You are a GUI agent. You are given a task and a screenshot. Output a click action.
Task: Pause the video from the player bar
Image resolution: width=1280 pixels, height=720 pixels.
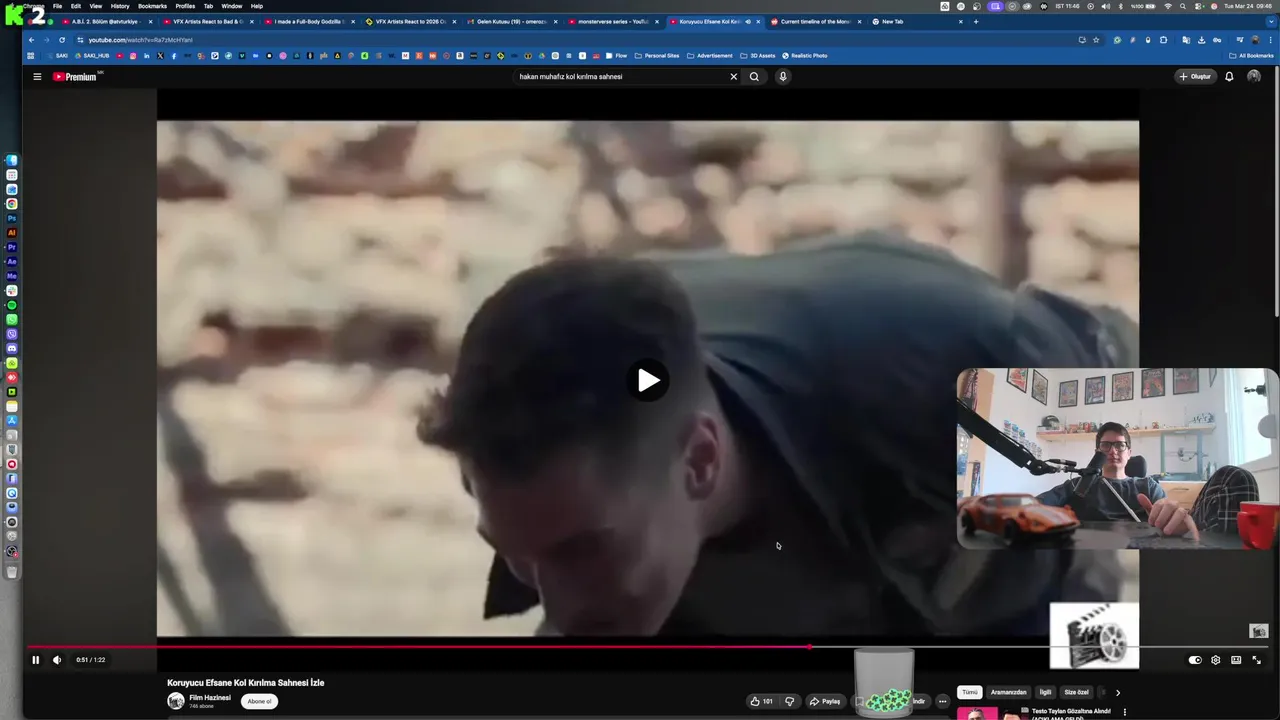[35, 660]
